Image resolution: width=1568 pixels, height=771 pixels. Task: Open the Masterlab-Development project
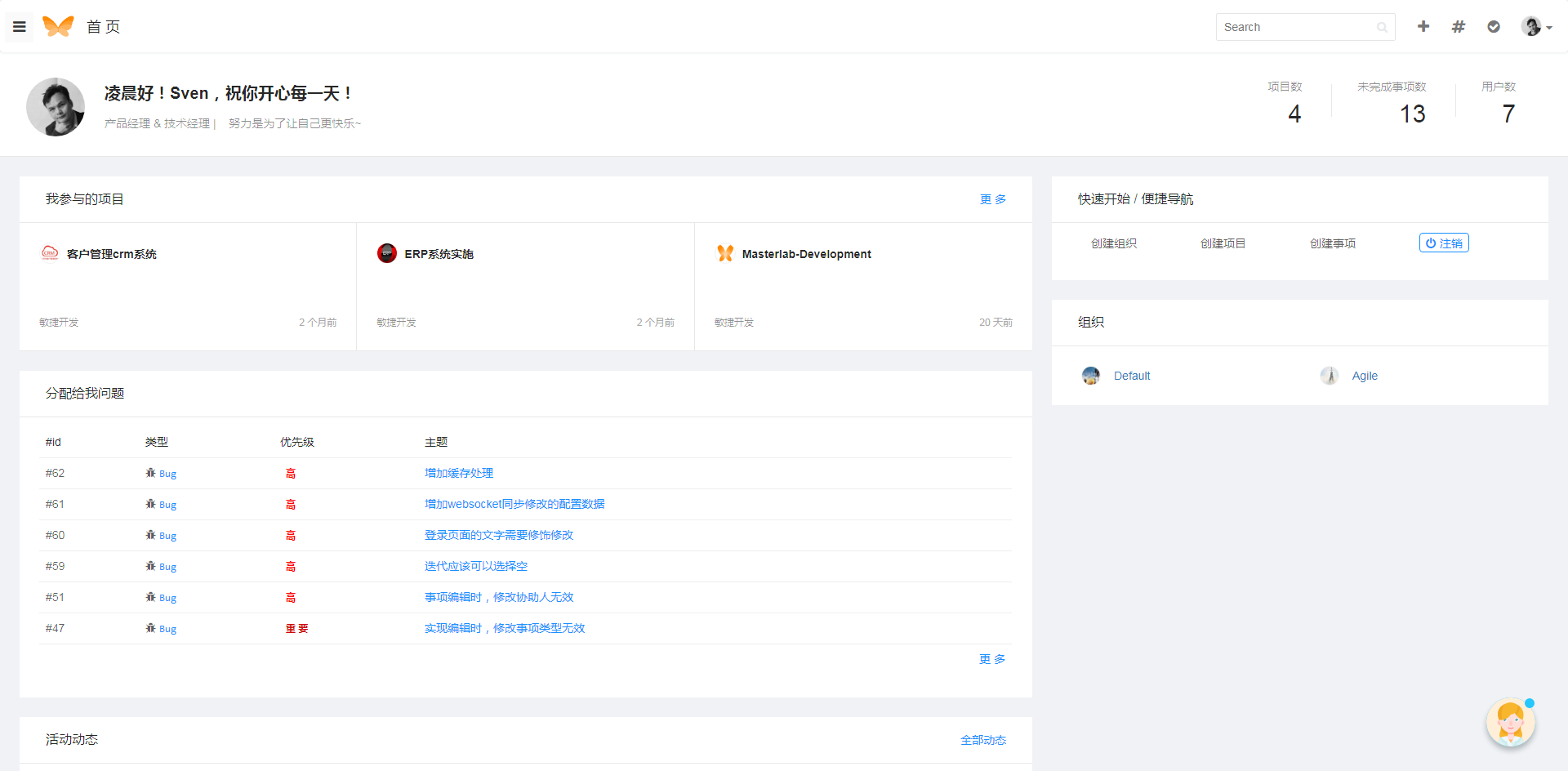click(x=807, y=254)
